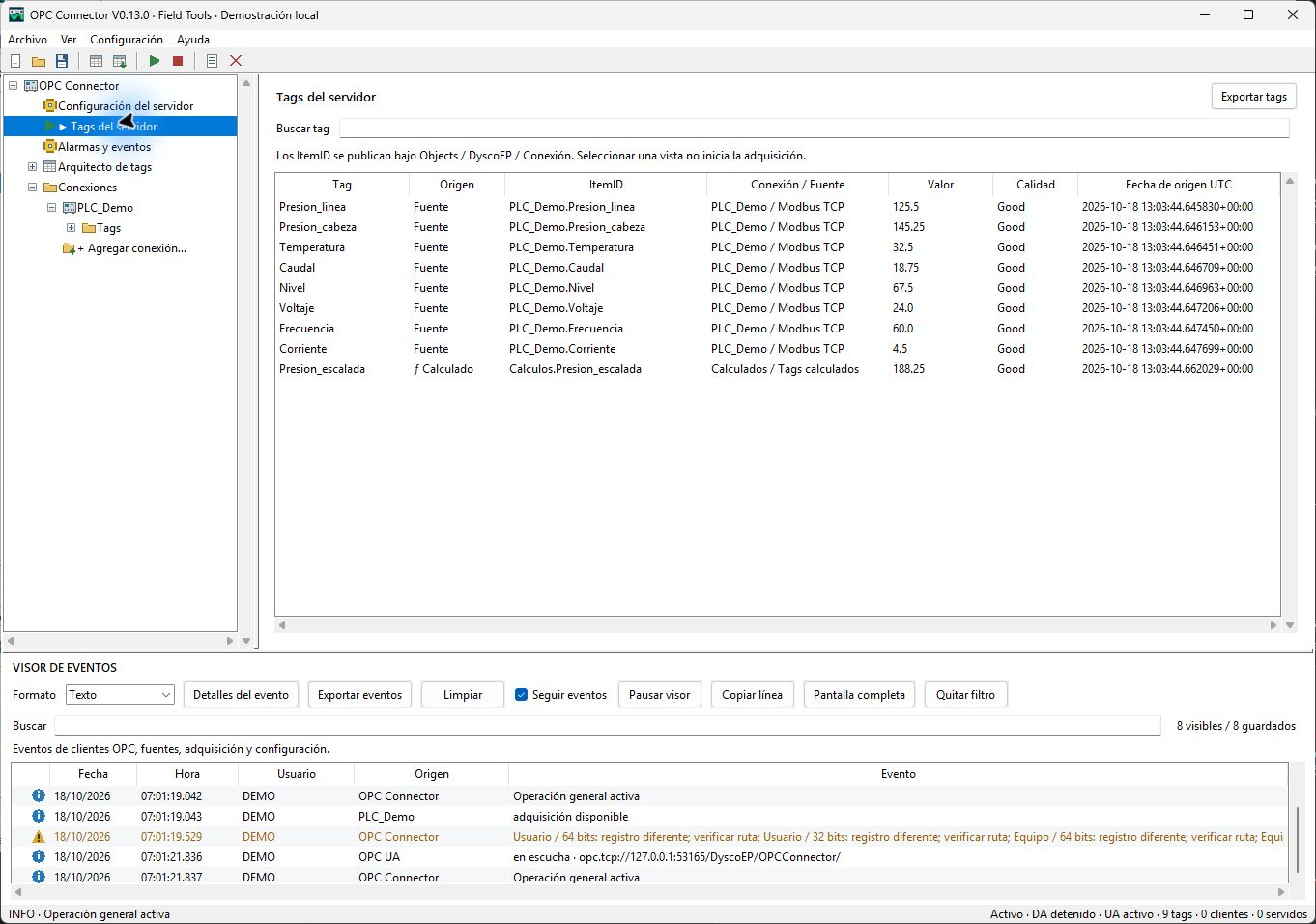Screen dimensions: 1316x924
Task: Open the Formato dropdown set to Texto
Action: pos(120,695)
